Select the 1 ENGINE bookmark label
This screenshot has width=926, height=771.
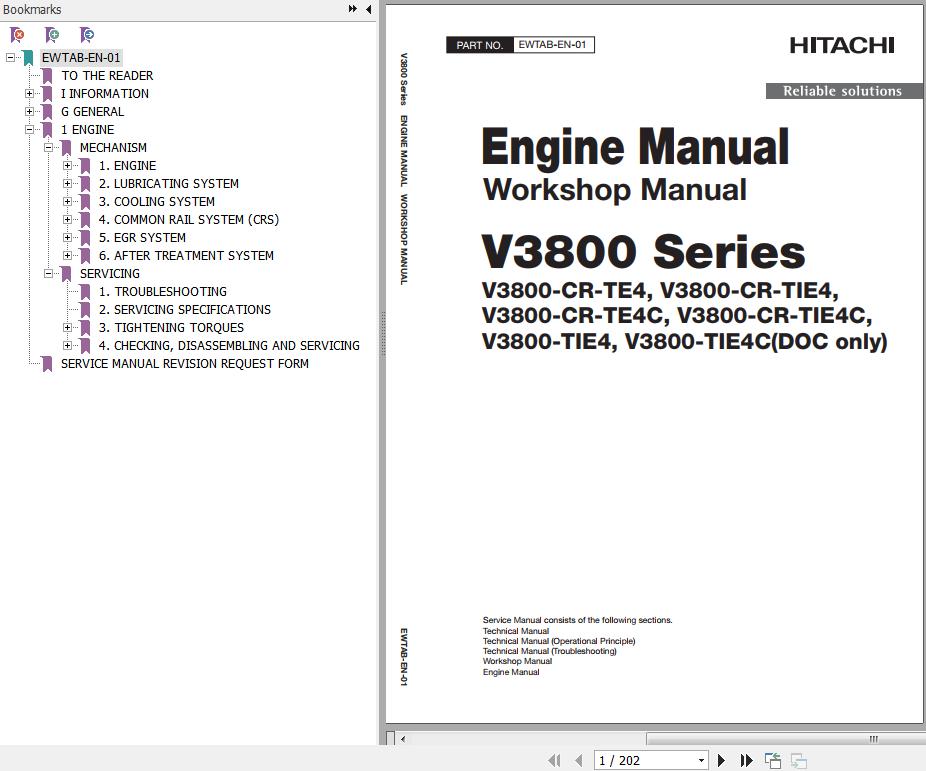(87, 129)
